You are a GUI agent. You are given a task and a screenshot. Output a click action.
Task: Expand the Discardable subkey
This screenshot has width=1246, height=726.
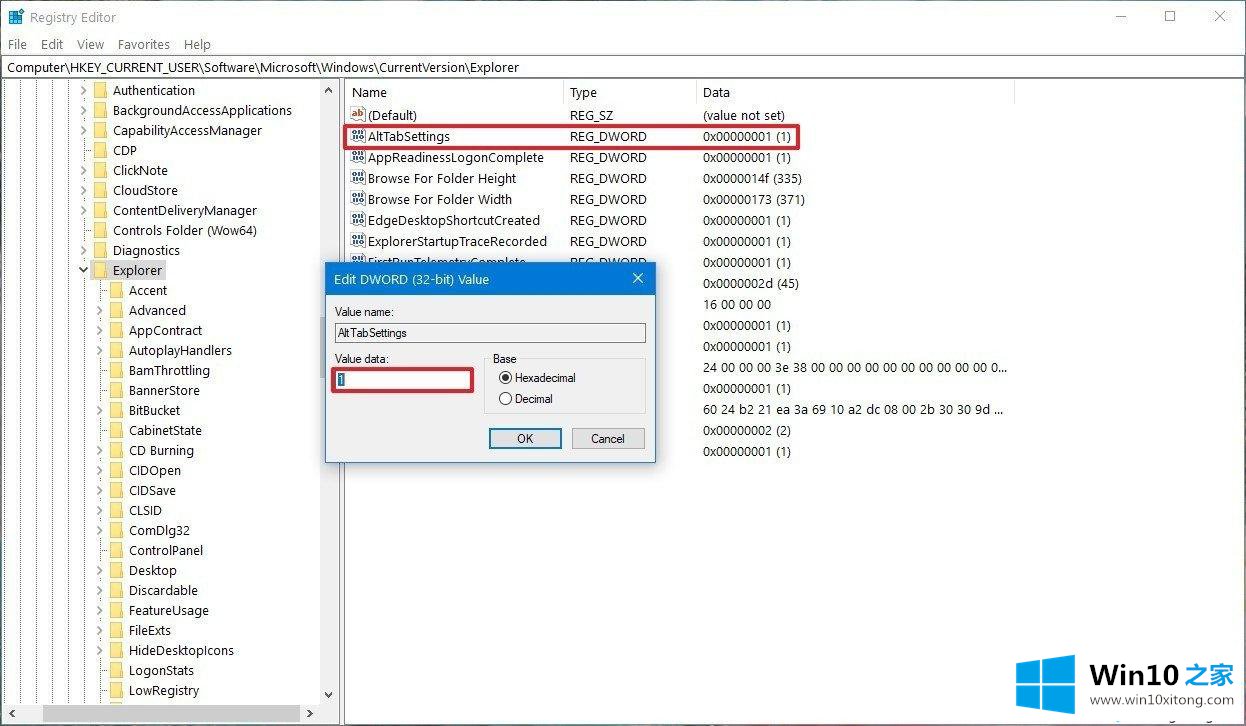[x=99, y=590]
